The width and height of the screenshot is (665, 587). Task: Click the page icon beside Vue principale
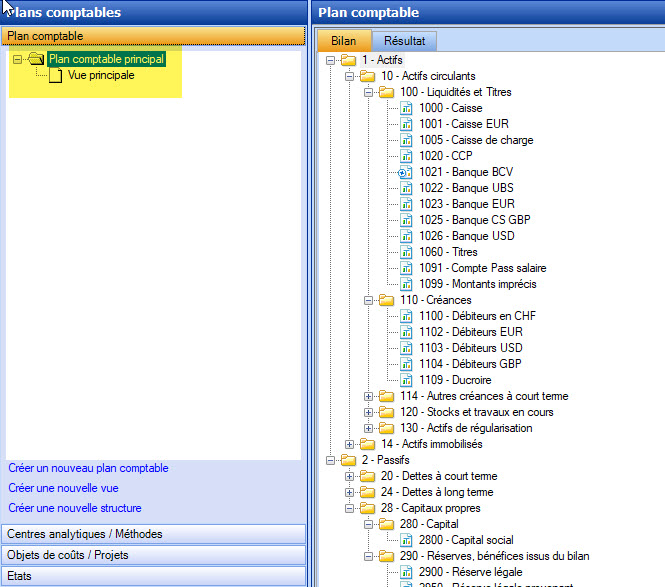coord(56,75)
